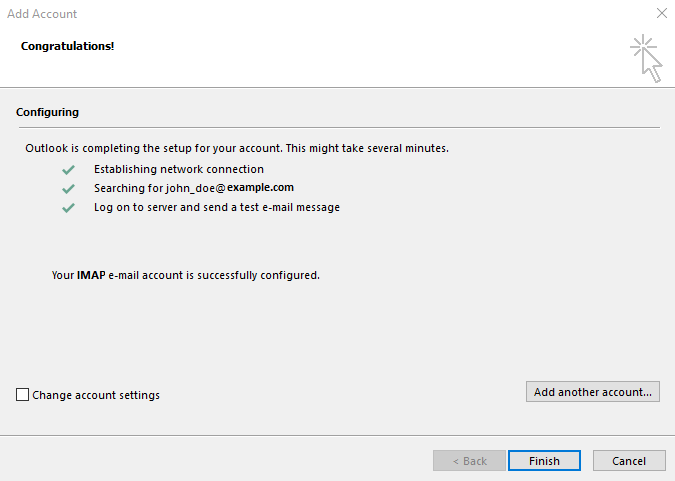The image size is (675, 481).
Task: Select the Configuring section heading
Action: [47, 112]
